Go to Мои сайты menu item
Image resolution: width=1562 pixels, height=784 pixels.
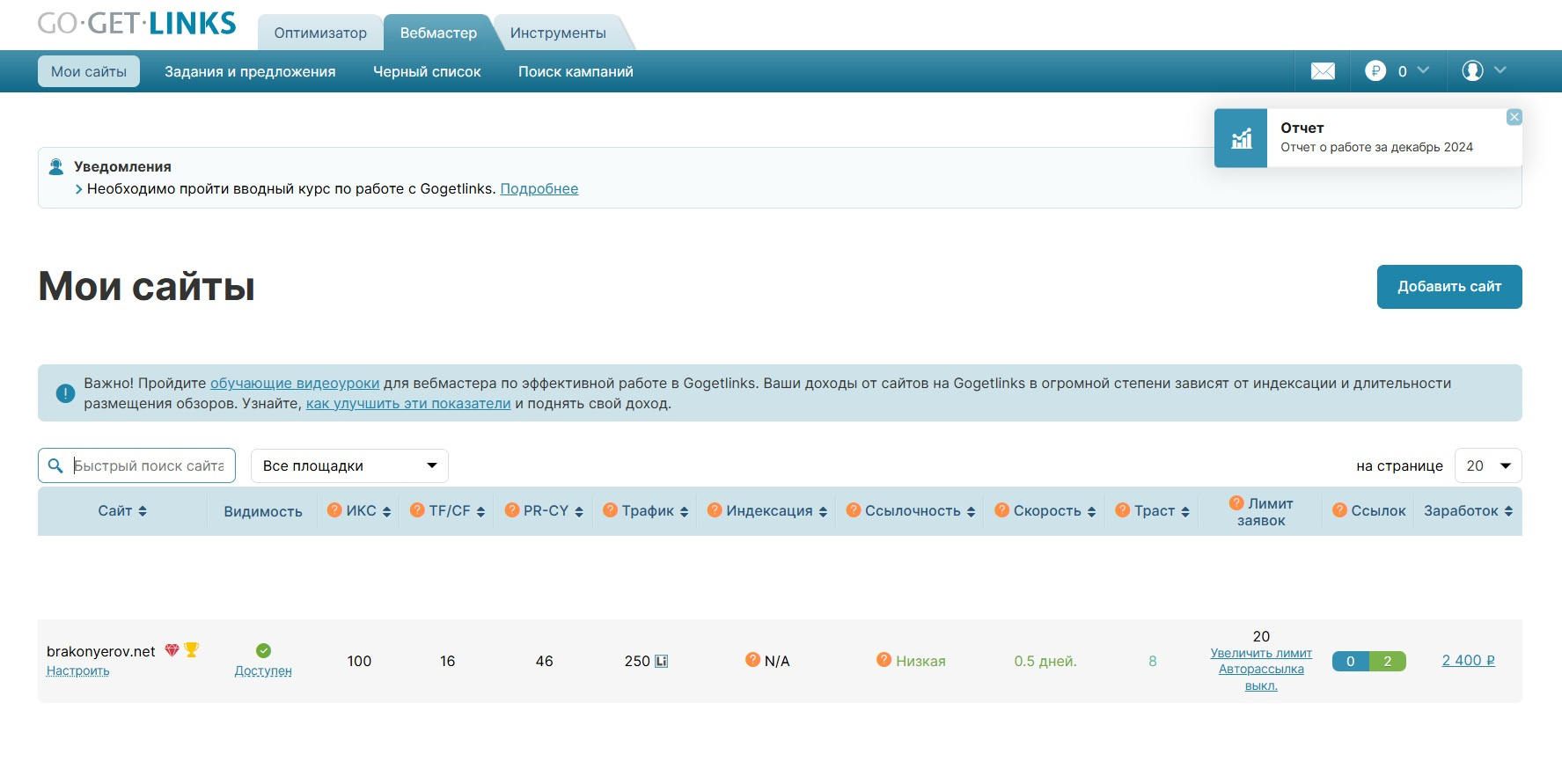click(89, 71)
